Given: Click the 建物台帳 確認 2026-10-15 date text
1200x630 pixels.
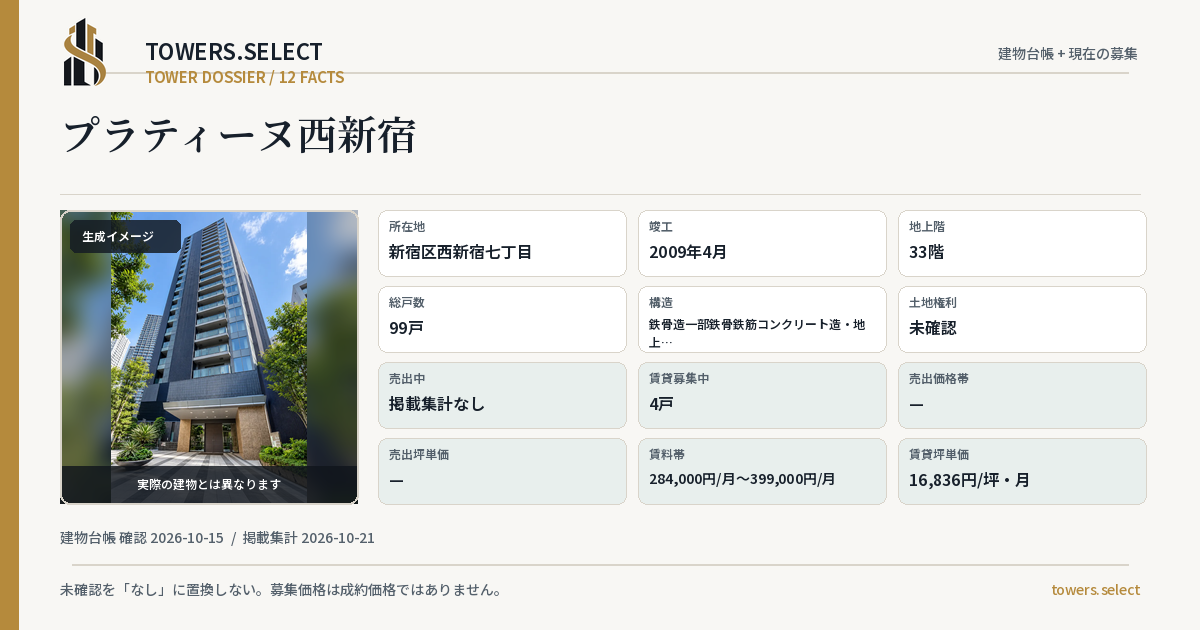Looking at the screenshot, I should 142,538.
